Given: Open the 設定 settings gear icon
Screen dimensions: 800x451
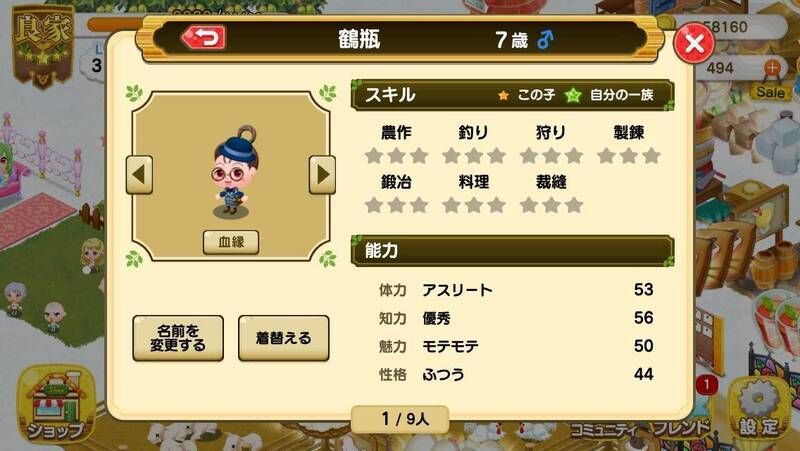Looking at the screenshot, I should click(x=760, y=408).
